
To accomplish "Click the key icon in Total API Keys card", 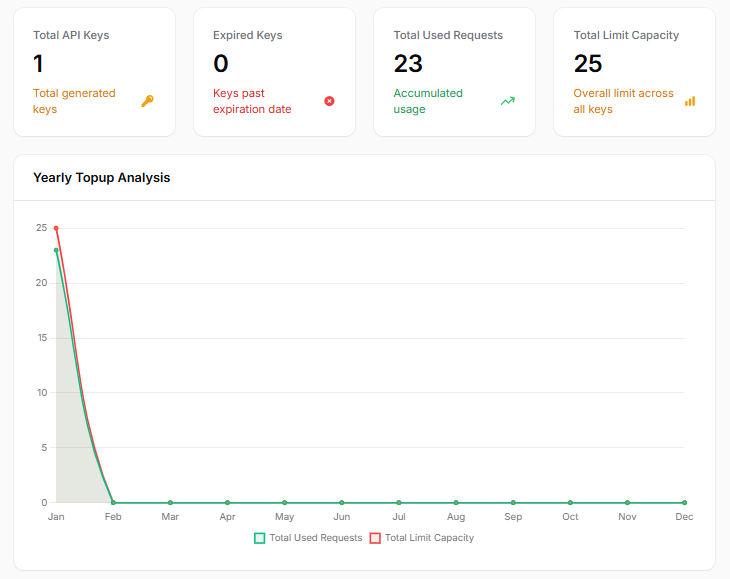I will pyautogui.click(x=147, y=101).
